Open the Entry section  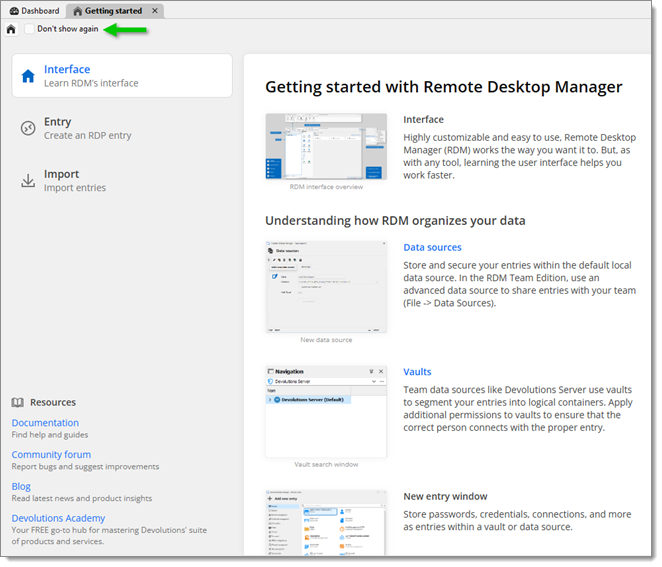(x=122, y=128)
